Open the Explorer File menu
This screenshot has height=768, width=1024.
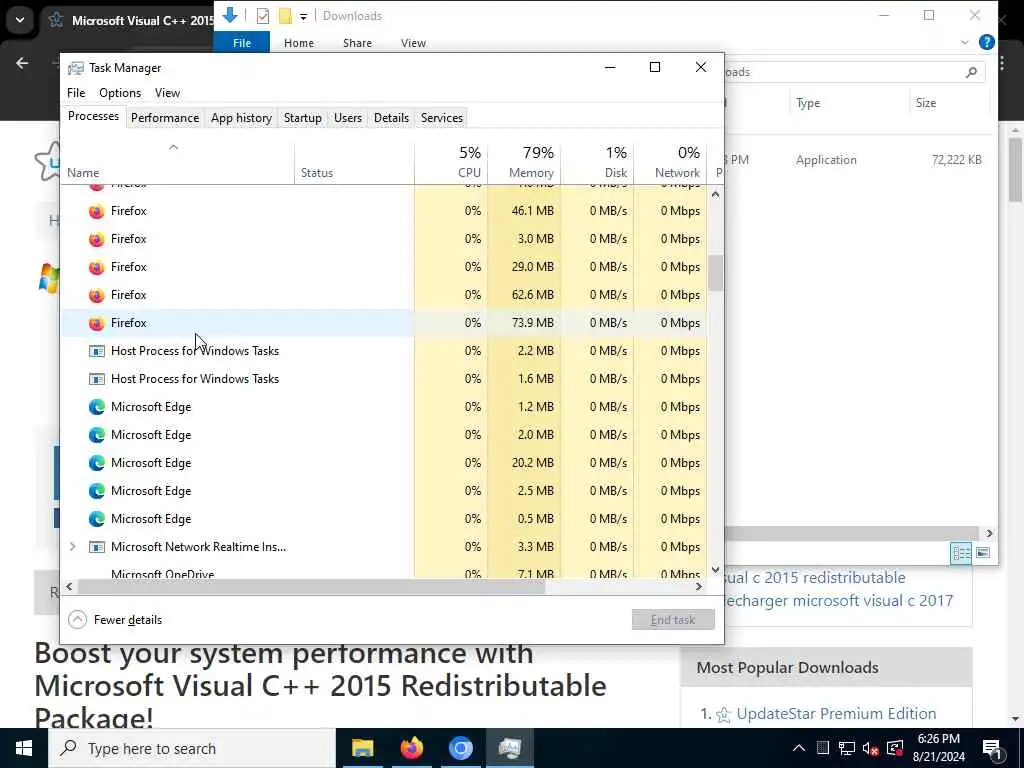242,42
